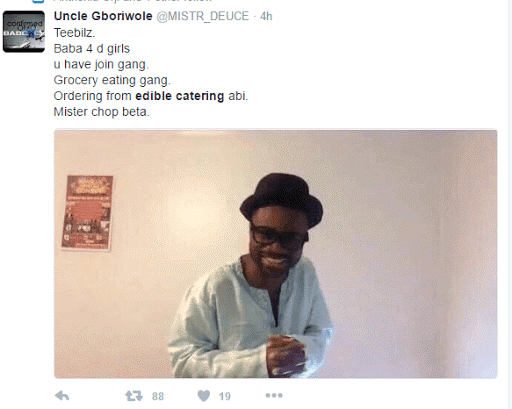Like the tweet with the heart icon
Screen dimensions: 512x409
(x=204, y=396)
